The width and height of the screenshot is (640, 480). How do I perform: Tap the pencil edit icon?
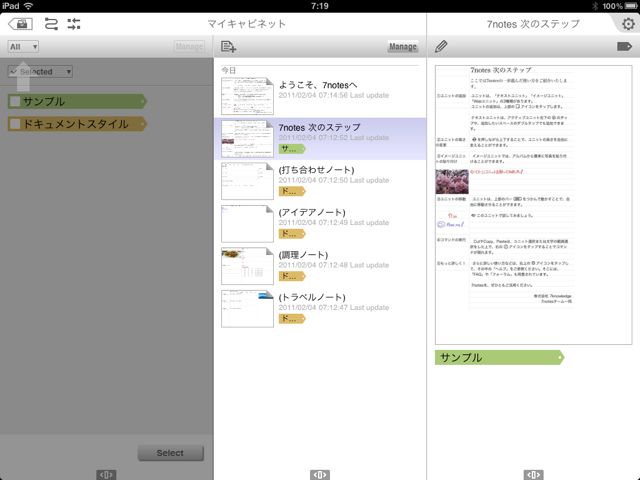(x=441, y=46)
